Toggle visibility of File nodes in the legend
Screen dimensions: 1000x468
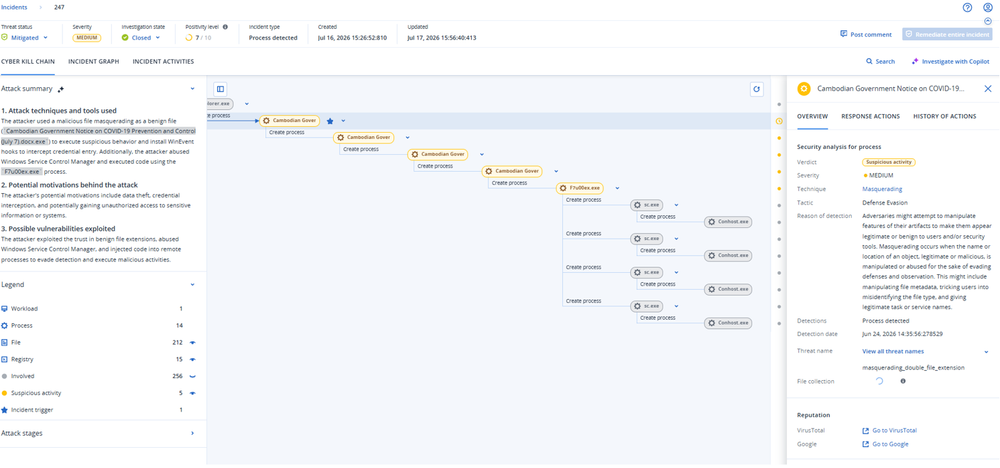click(x=193, y=342)
